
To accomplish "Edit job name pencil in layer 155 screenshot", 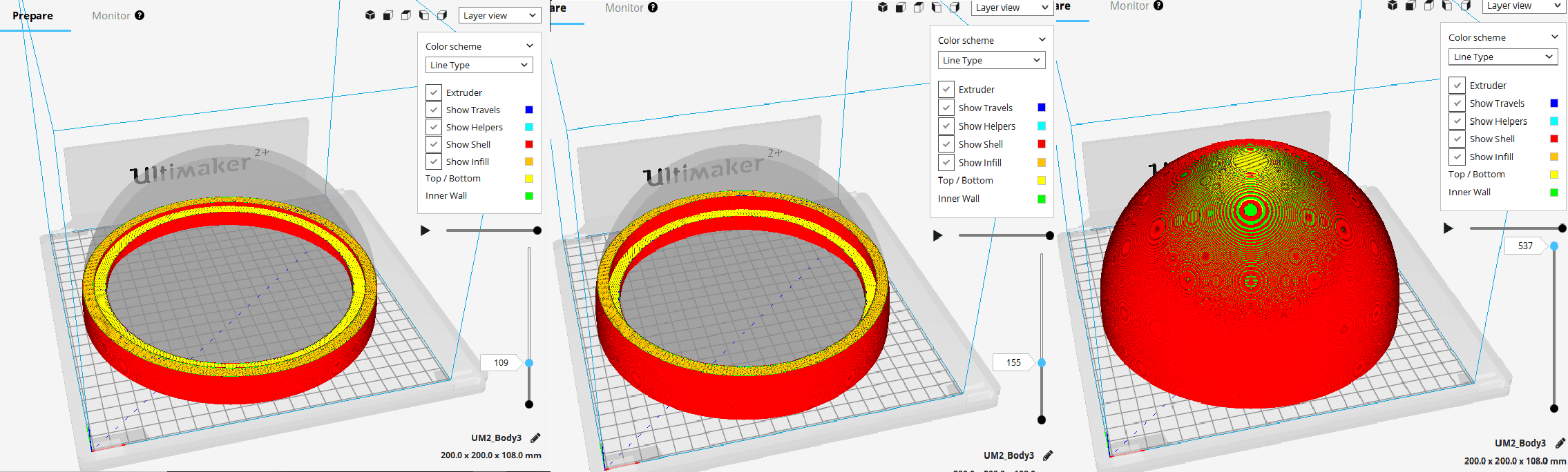I will [x=1048, y=455].
